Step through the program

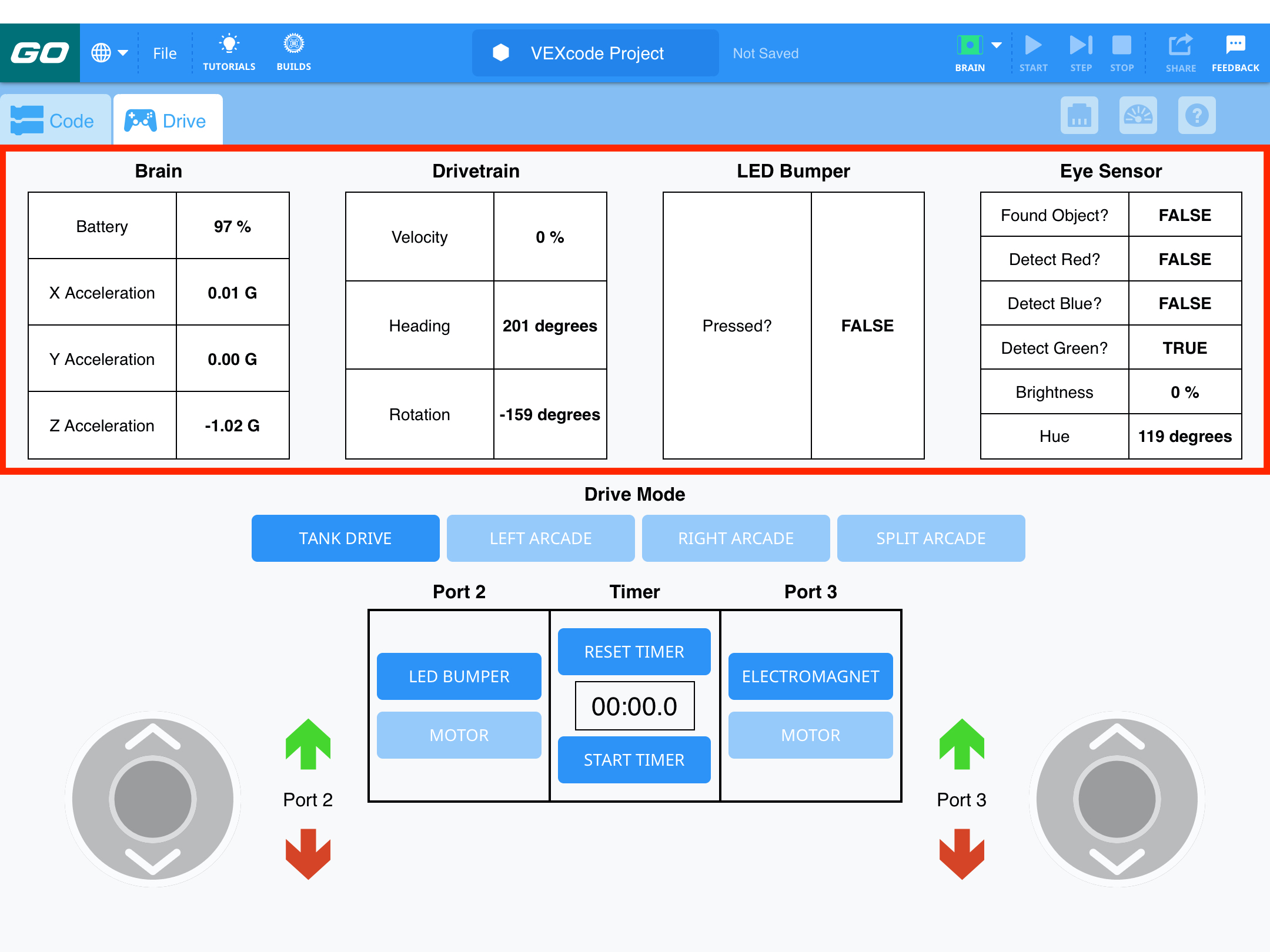1081,52
